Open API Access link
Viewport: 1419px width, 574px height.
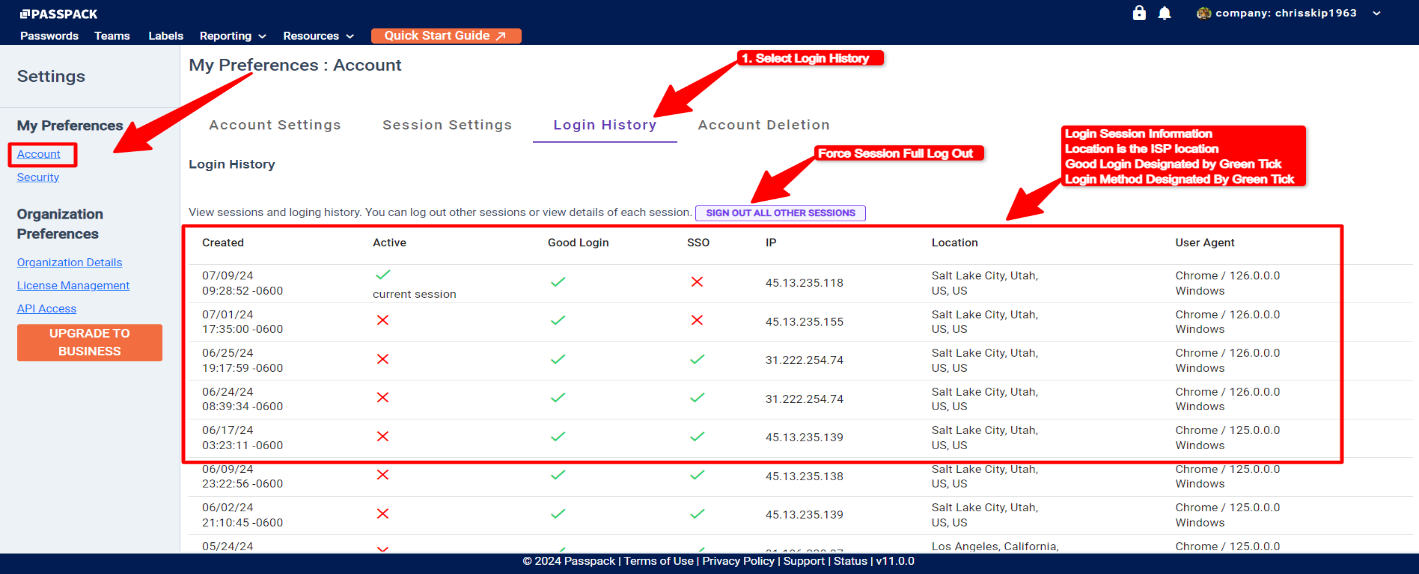tap(47, 308)
